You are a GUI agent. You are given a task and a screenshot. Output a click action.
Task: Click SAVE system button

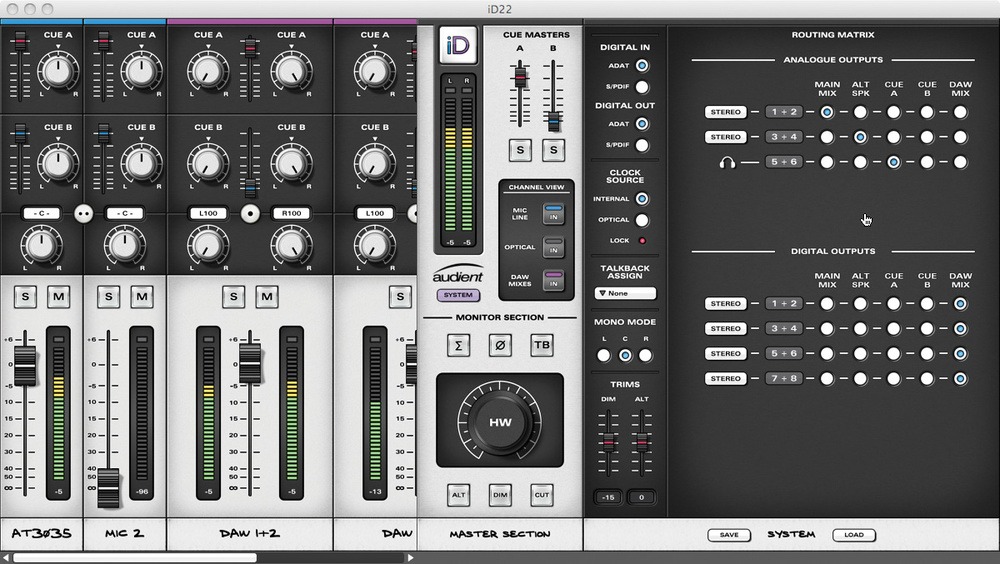[x=729, y=535]
